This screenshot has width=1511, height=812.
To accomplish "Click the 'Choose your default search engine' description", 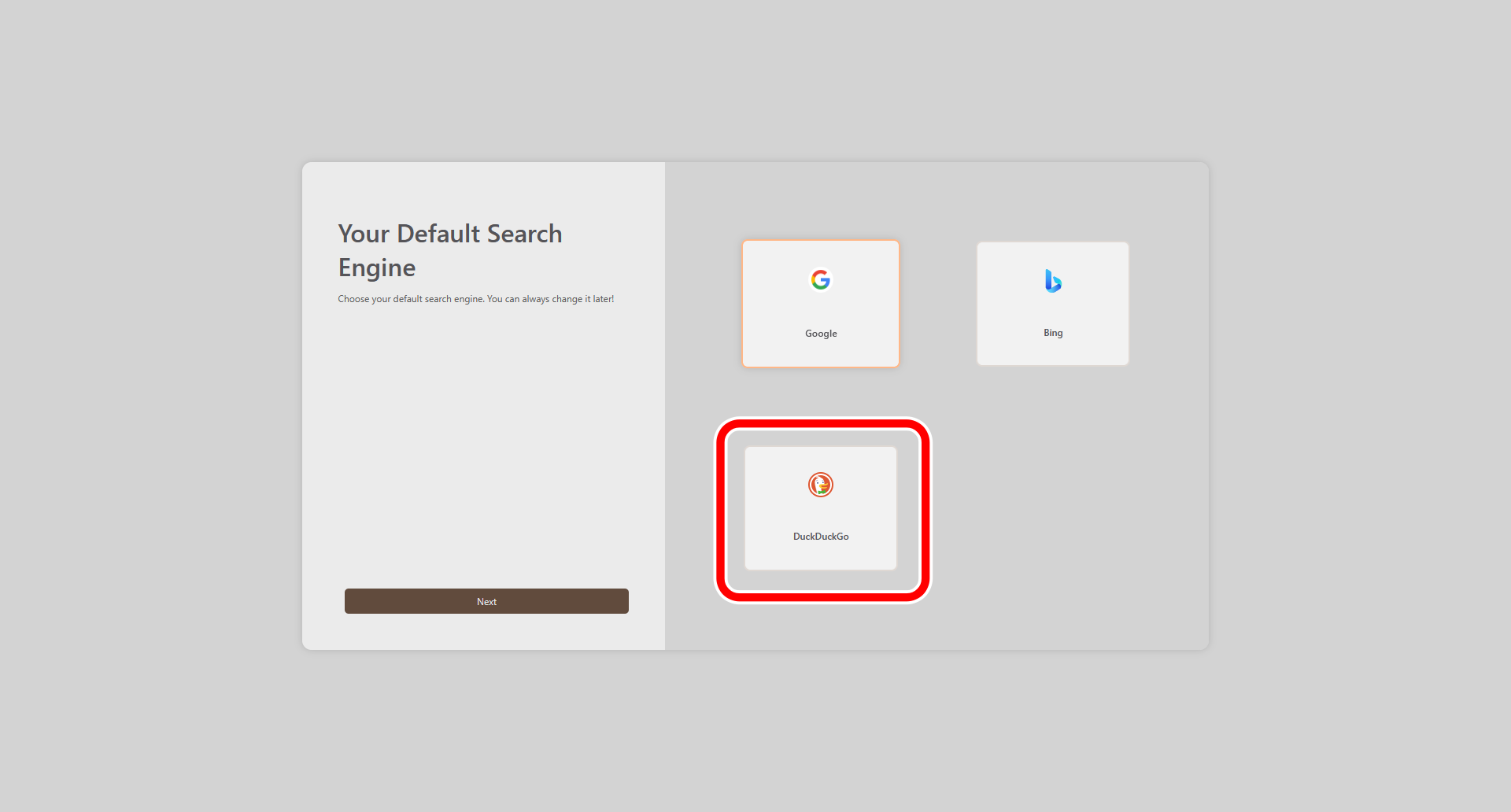I will pos(476,299).
